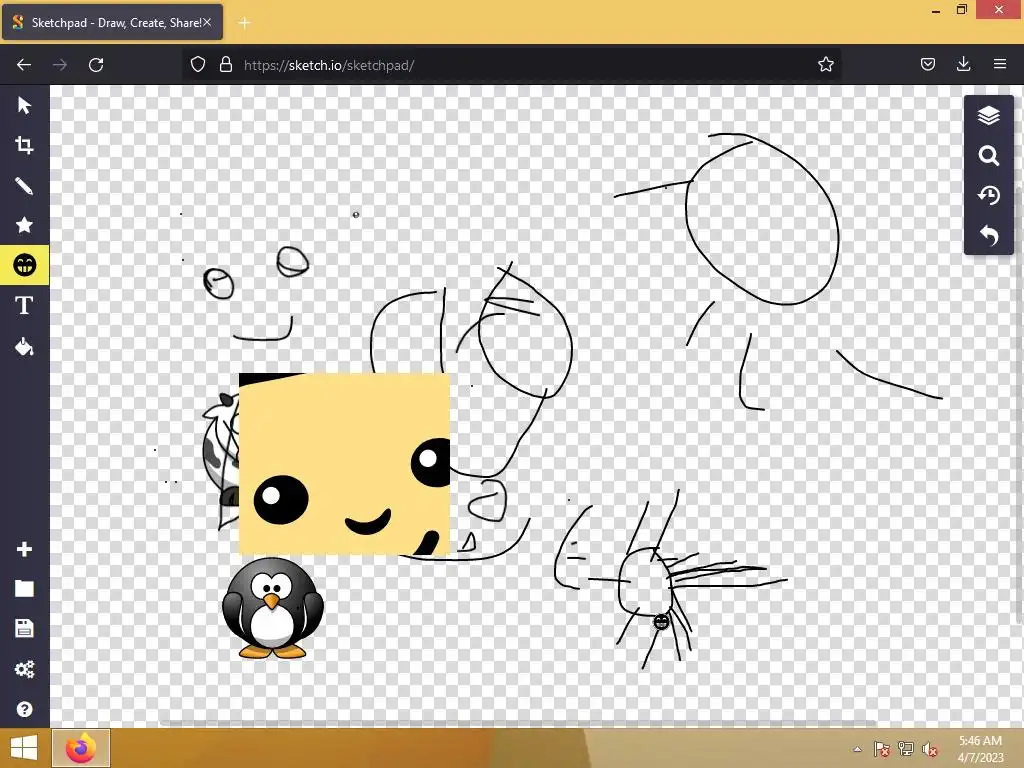Click the network tray icon
The width and height of the screenshot is (1024, 768).
click(906, 749)
